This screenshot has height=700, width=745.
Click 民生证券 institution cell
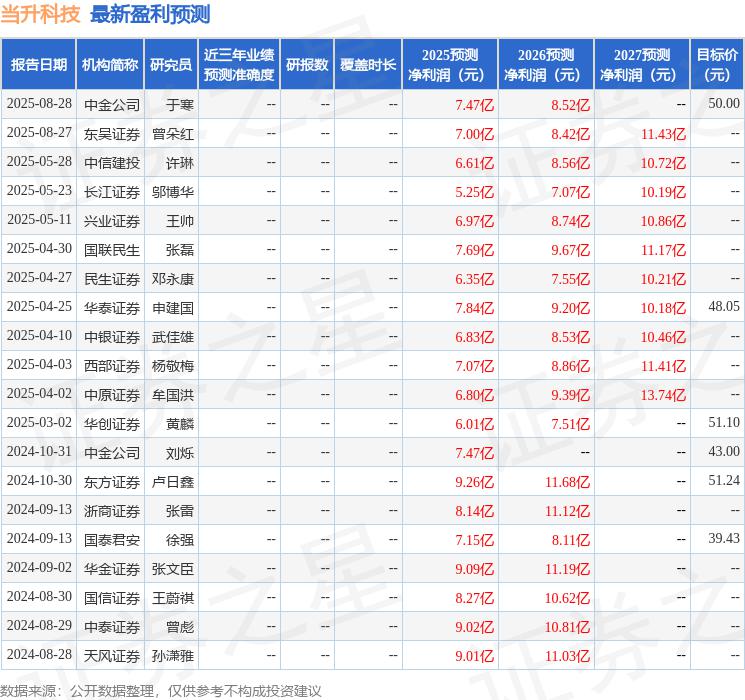tap(112, 279)
